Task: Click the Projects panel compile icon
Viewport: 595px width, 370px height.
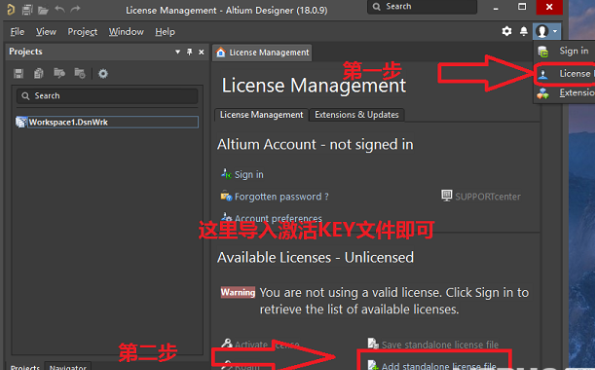Action: (x=39, y=73)
